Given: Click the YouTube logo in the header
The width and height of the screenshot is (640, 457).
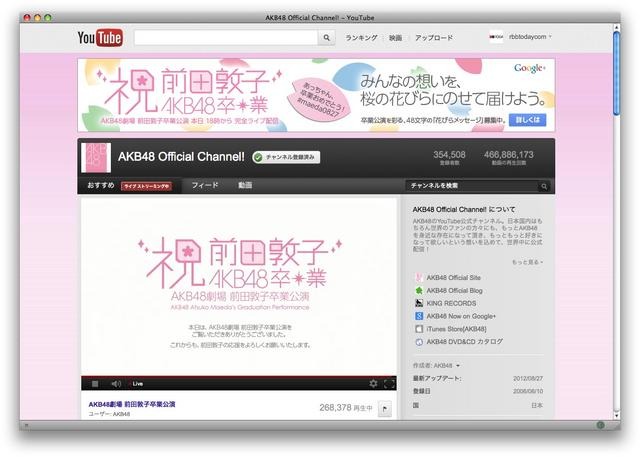Looking at the screenshot, I should 99,38.
